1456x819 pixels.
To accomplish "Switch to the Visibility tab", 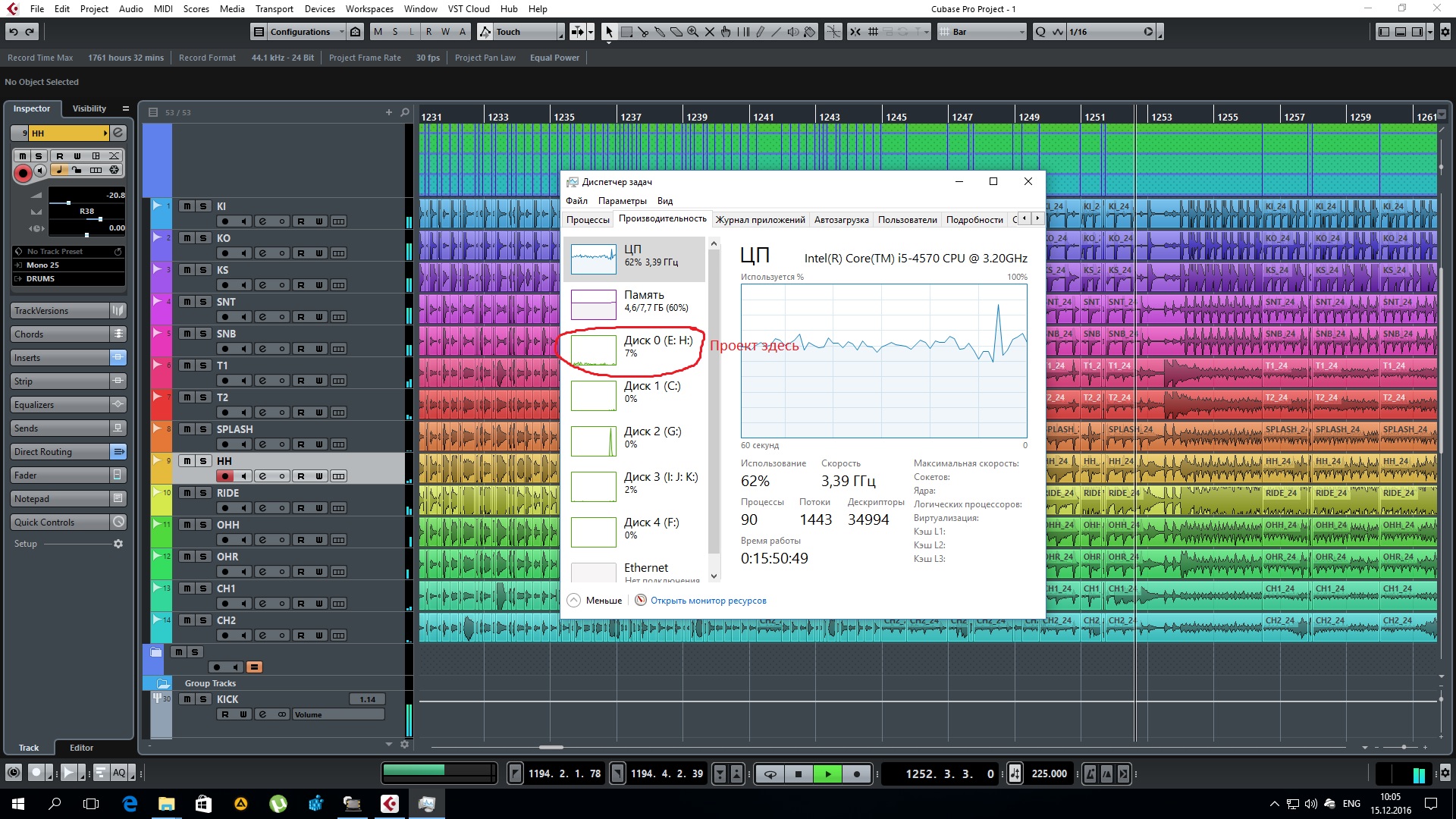I will pyautogui.click(x=89, y=108).
